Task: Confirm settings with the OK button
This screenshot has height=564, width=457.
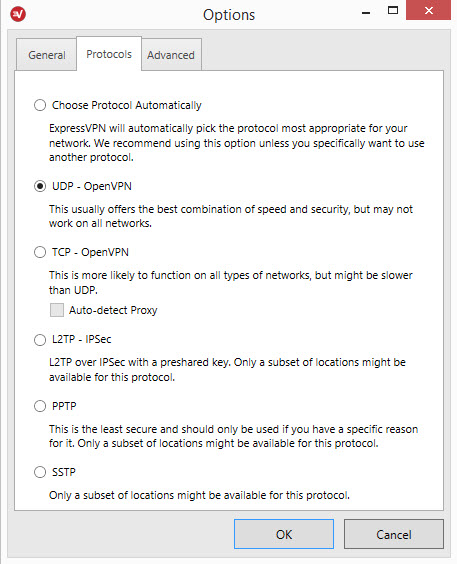Action: click(284, 534)
